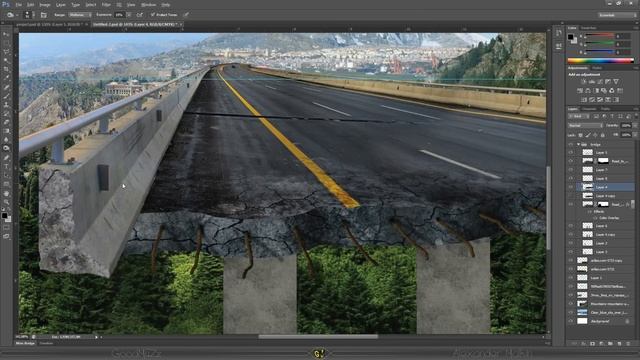Image resolution: width=640 pixels, height=360 pixels.
Task: Select the Clone Stamp tool
Action: click(6, 104)
